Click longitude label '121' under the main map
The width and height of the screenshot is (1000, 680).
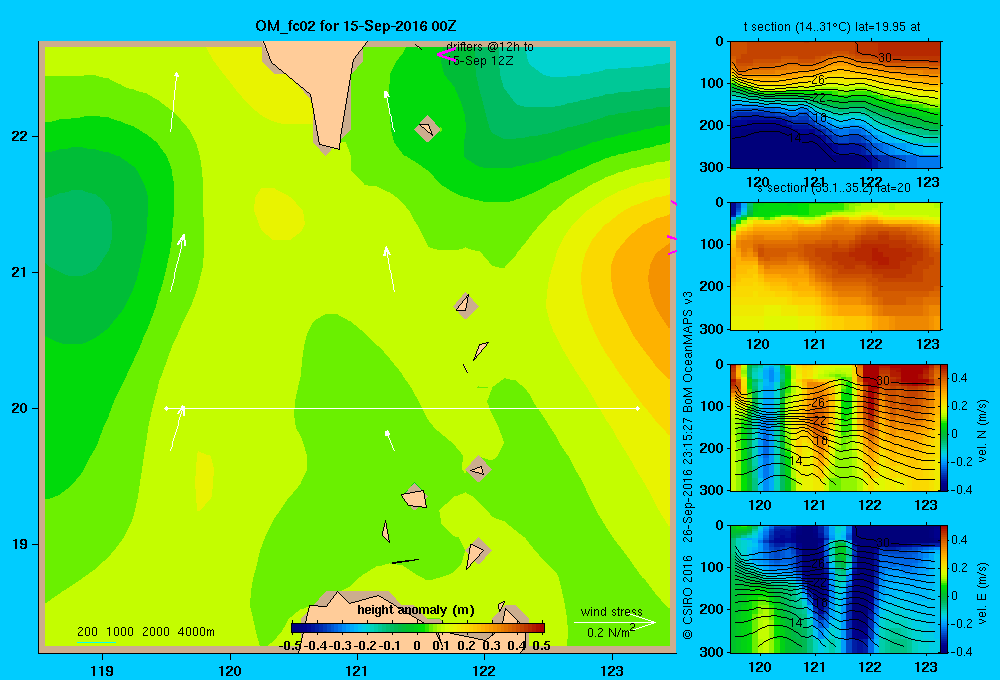357,670
